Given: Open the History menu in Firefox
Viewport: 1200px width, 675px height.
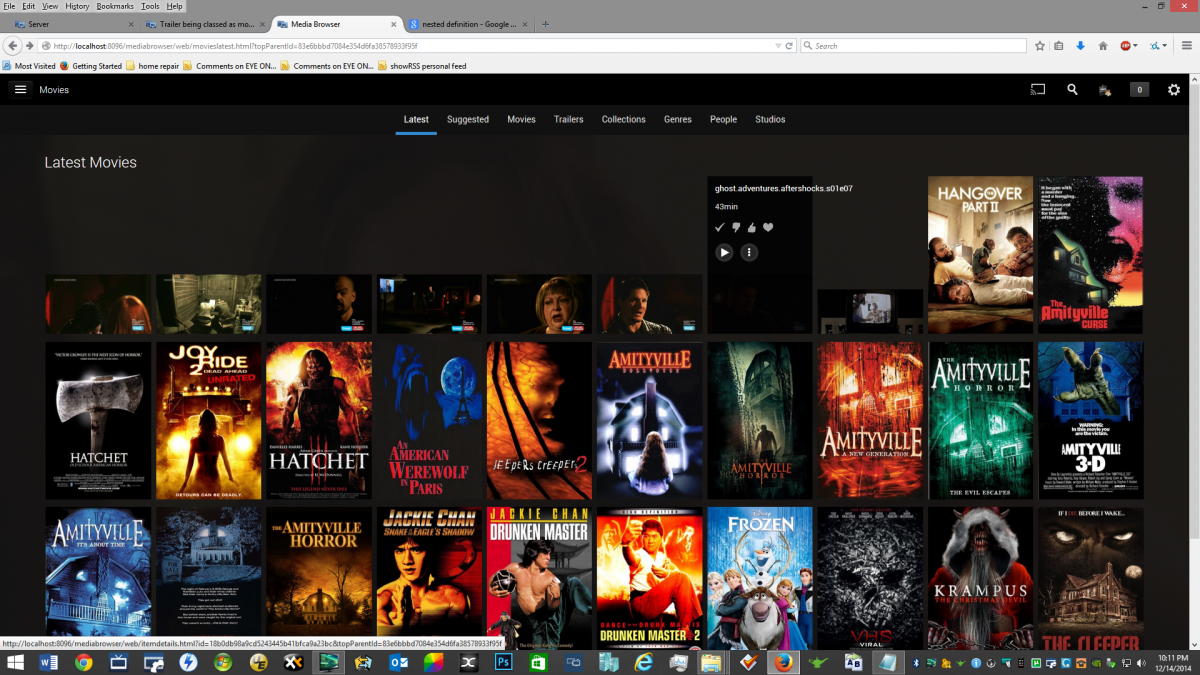Looking at the screenshot, I should [x=77, y=6].
